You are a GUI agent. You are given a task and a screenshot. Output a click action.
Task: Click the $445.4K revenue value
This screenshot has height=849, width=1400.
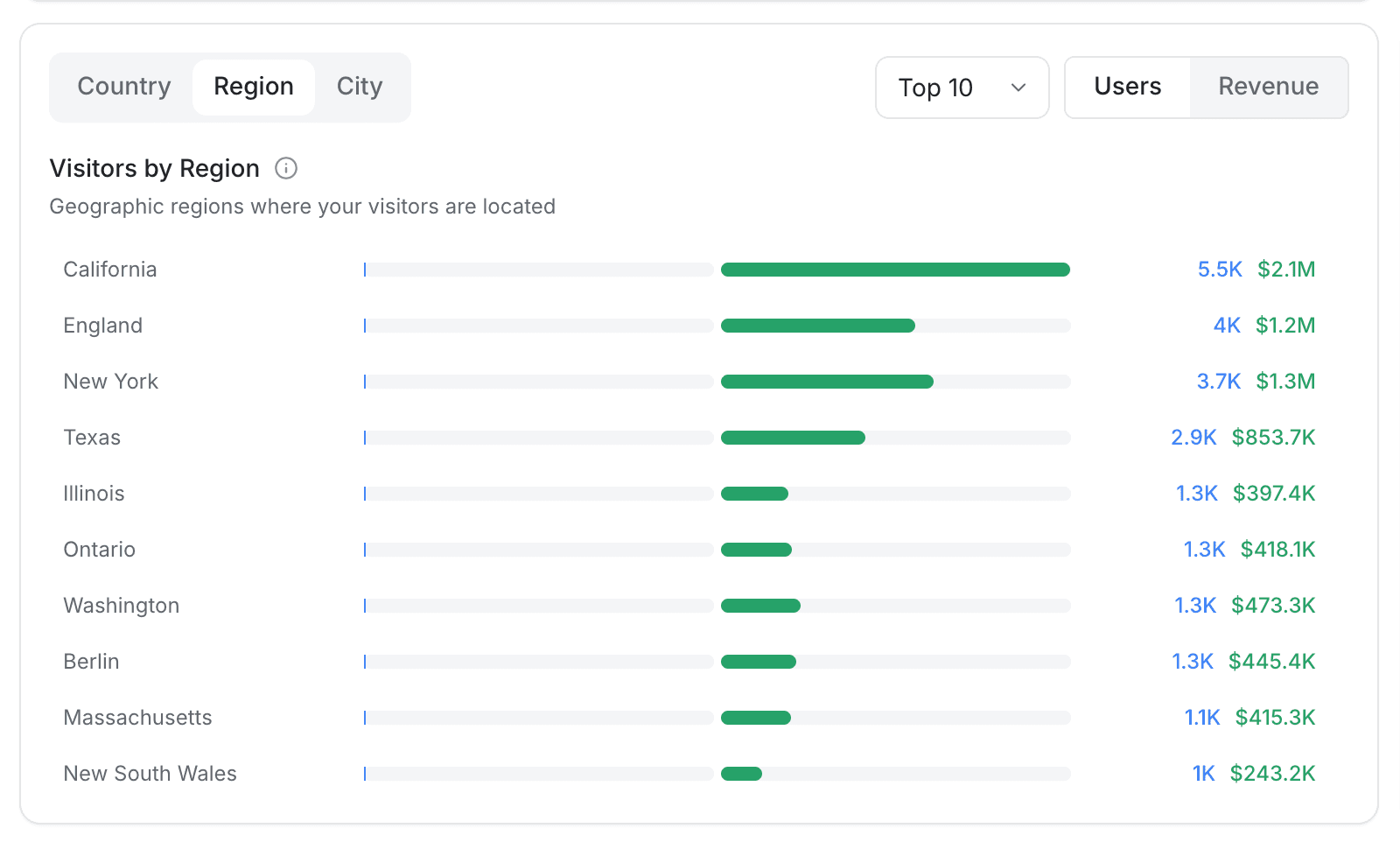1271,662
